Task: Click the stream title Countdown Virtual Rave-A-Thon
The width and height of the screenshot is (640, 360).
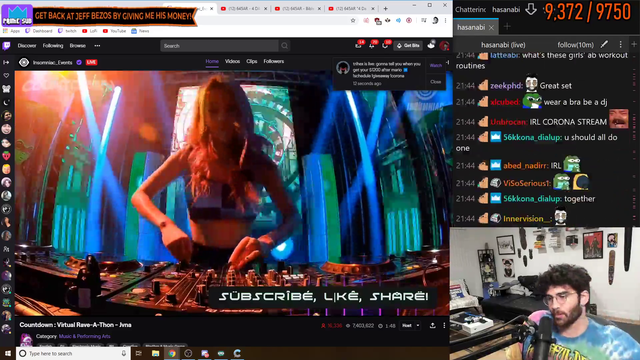Action: [76, 325]
